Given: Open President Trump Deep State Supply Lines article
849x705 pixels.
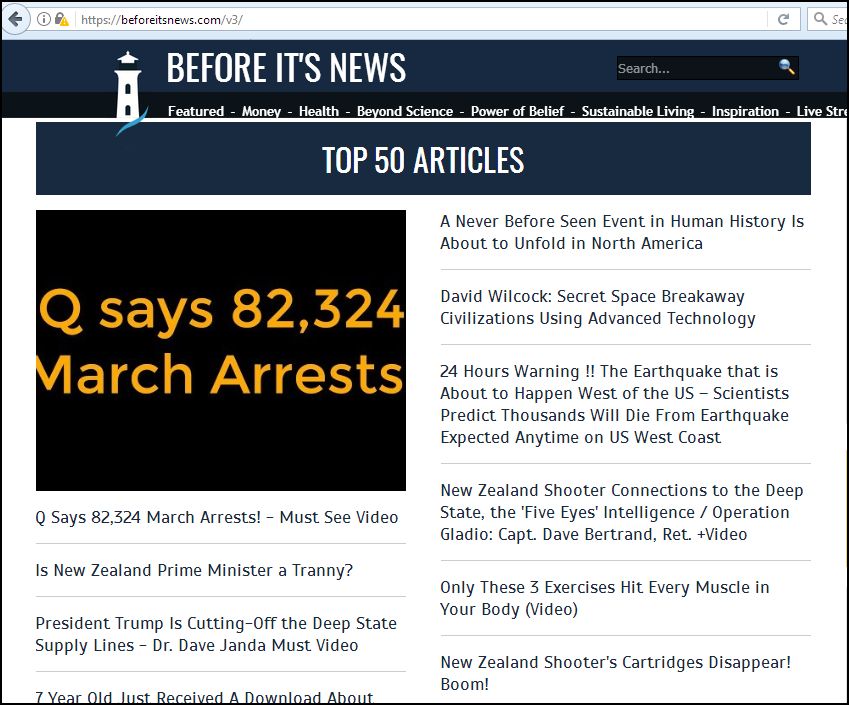Looking at the screenshot, I should click(216, 634).
